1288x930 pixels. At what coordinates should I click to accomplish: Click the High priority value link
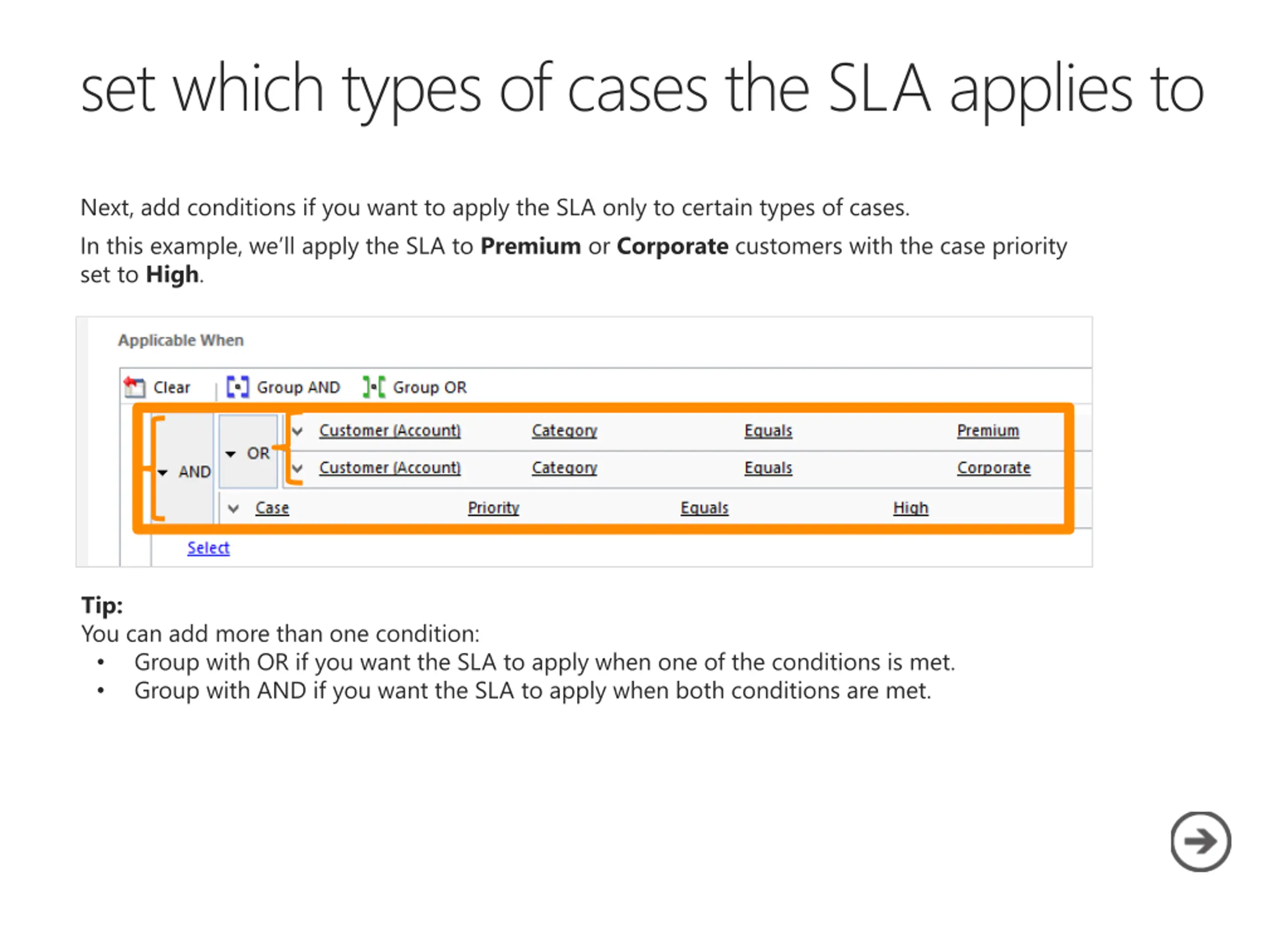tap(910, 508)
